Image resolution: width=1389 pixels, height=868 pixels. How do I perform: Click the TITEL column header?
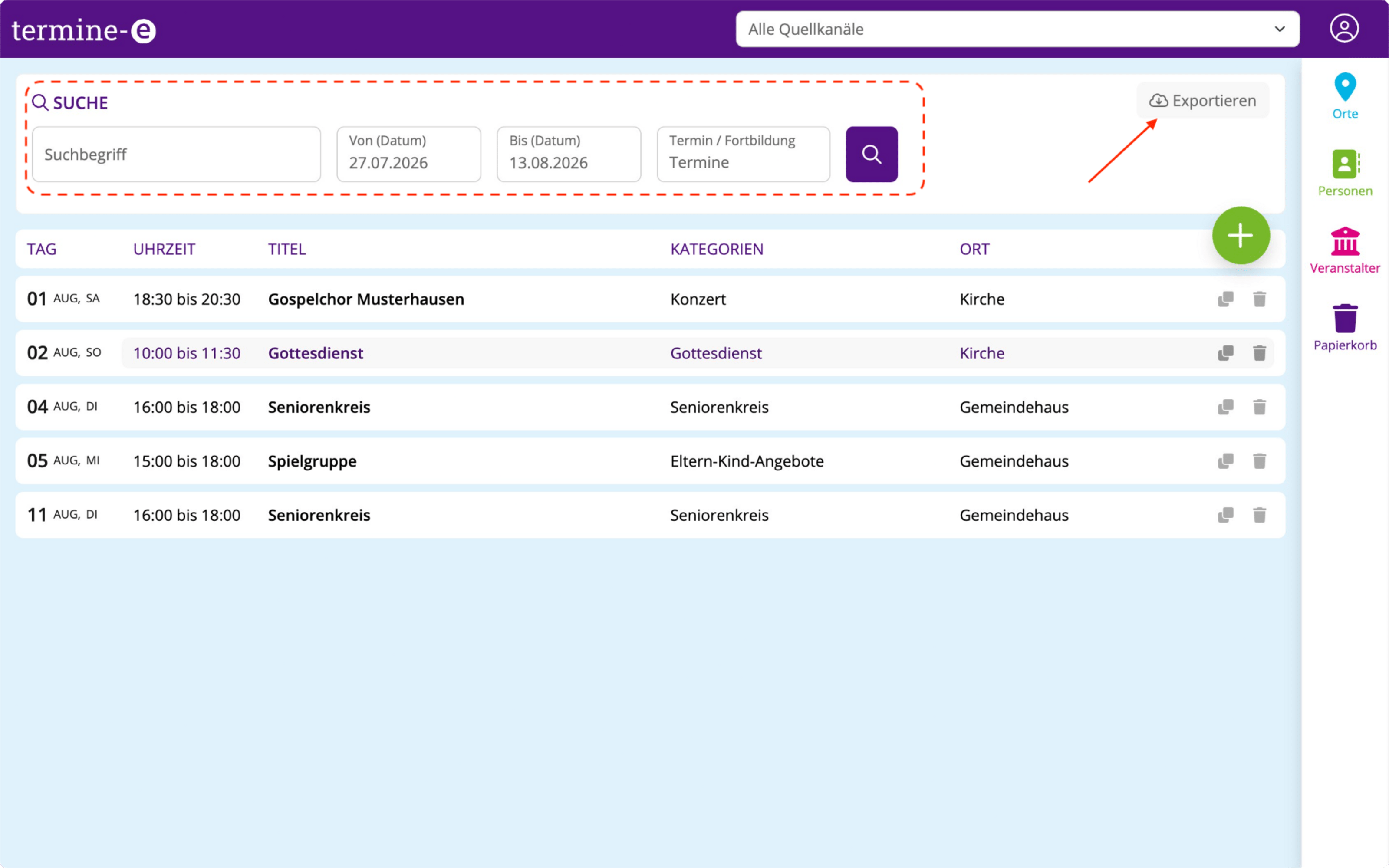coord(287,249)
